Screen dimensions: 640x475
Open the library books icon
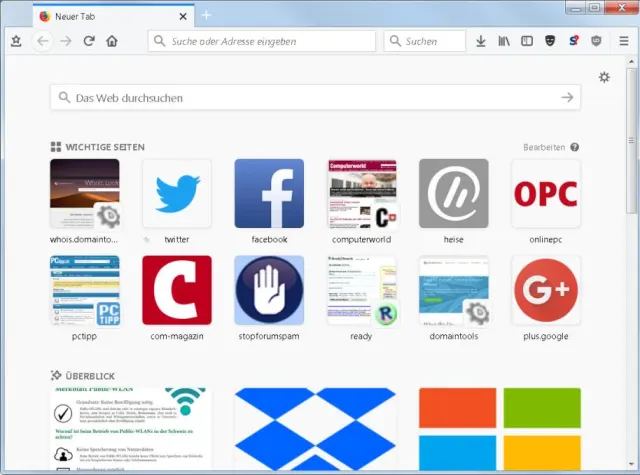click(504, 41)
